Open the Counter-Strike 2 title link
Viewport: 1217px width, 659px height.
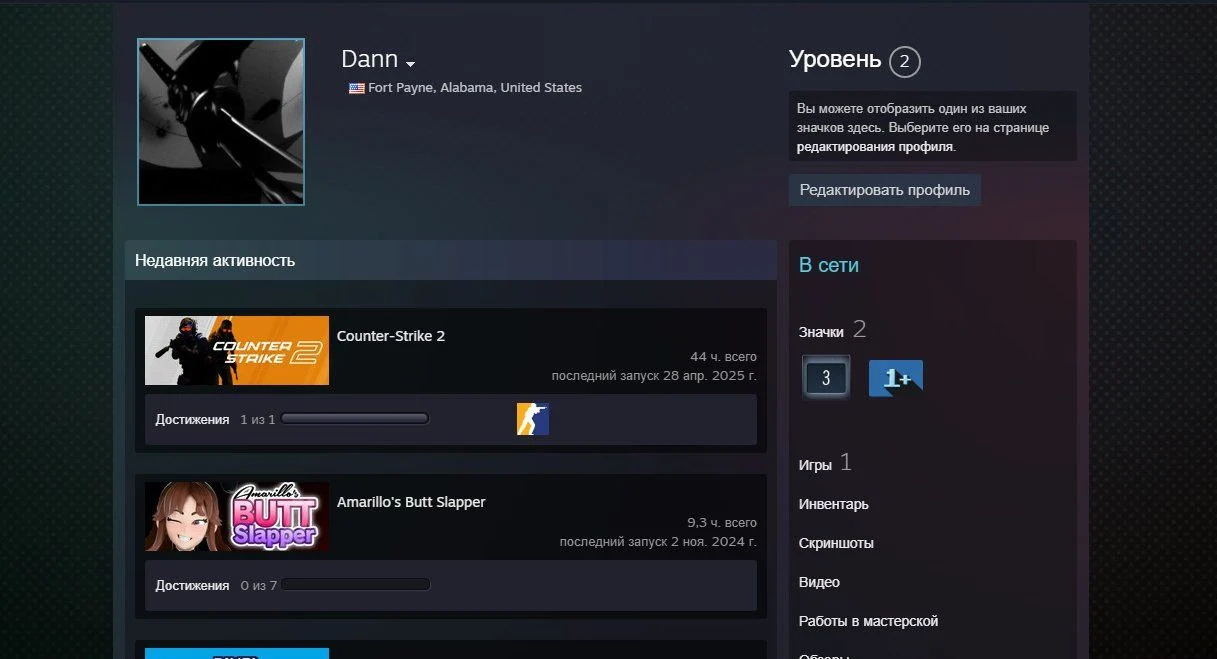coord(391,336)
